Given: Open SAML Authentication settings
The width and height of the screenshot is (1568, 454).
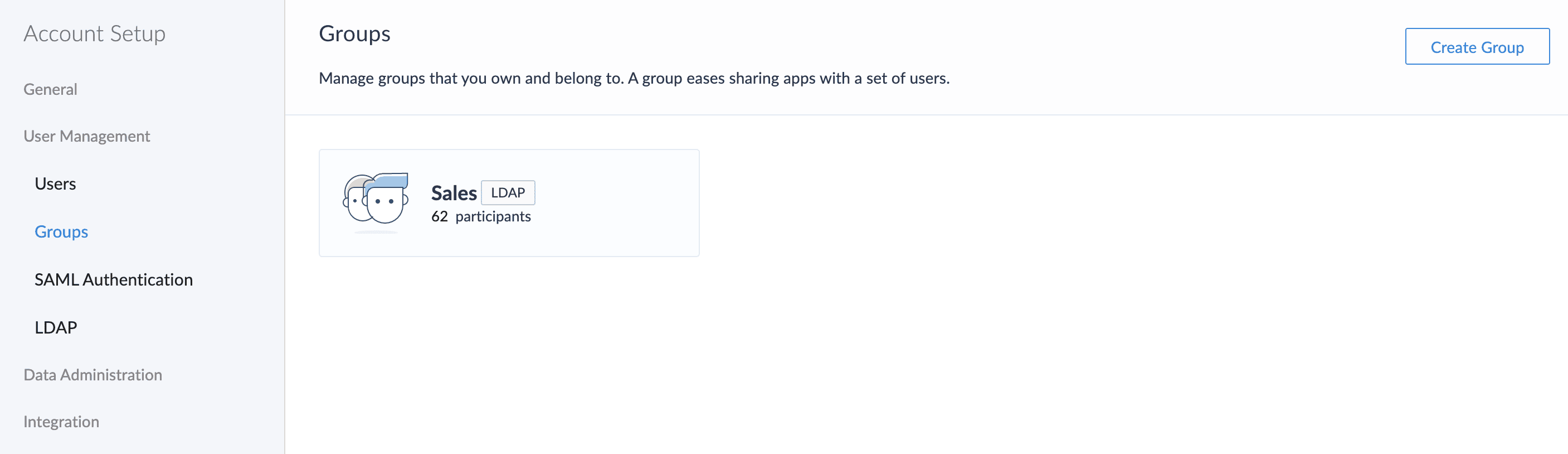Looking at the screenshot, I should (x=113, y=280).
